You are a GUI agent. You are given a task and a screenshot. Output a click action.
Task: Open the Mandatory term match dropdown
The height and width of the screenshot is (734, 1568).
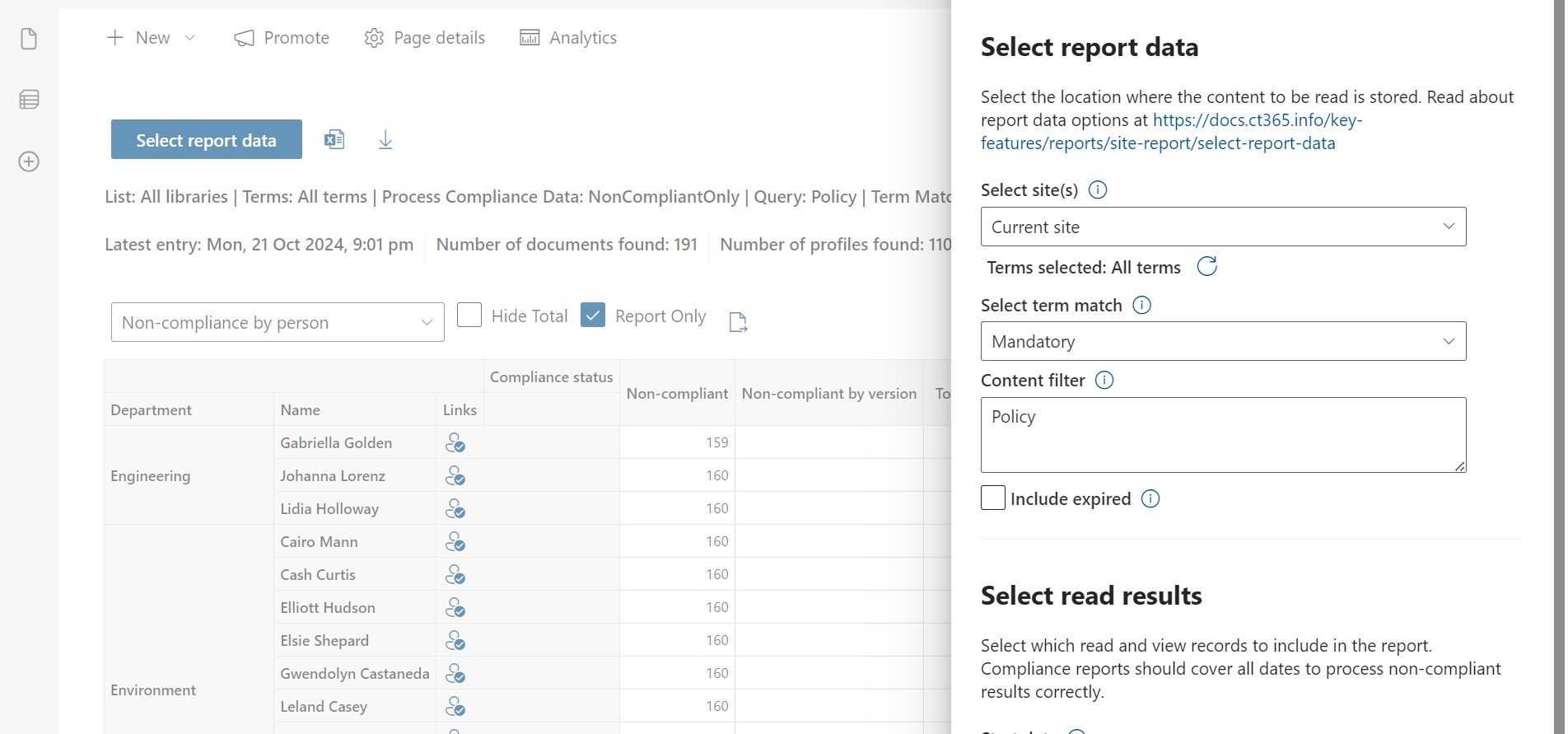pos(1223,342)
